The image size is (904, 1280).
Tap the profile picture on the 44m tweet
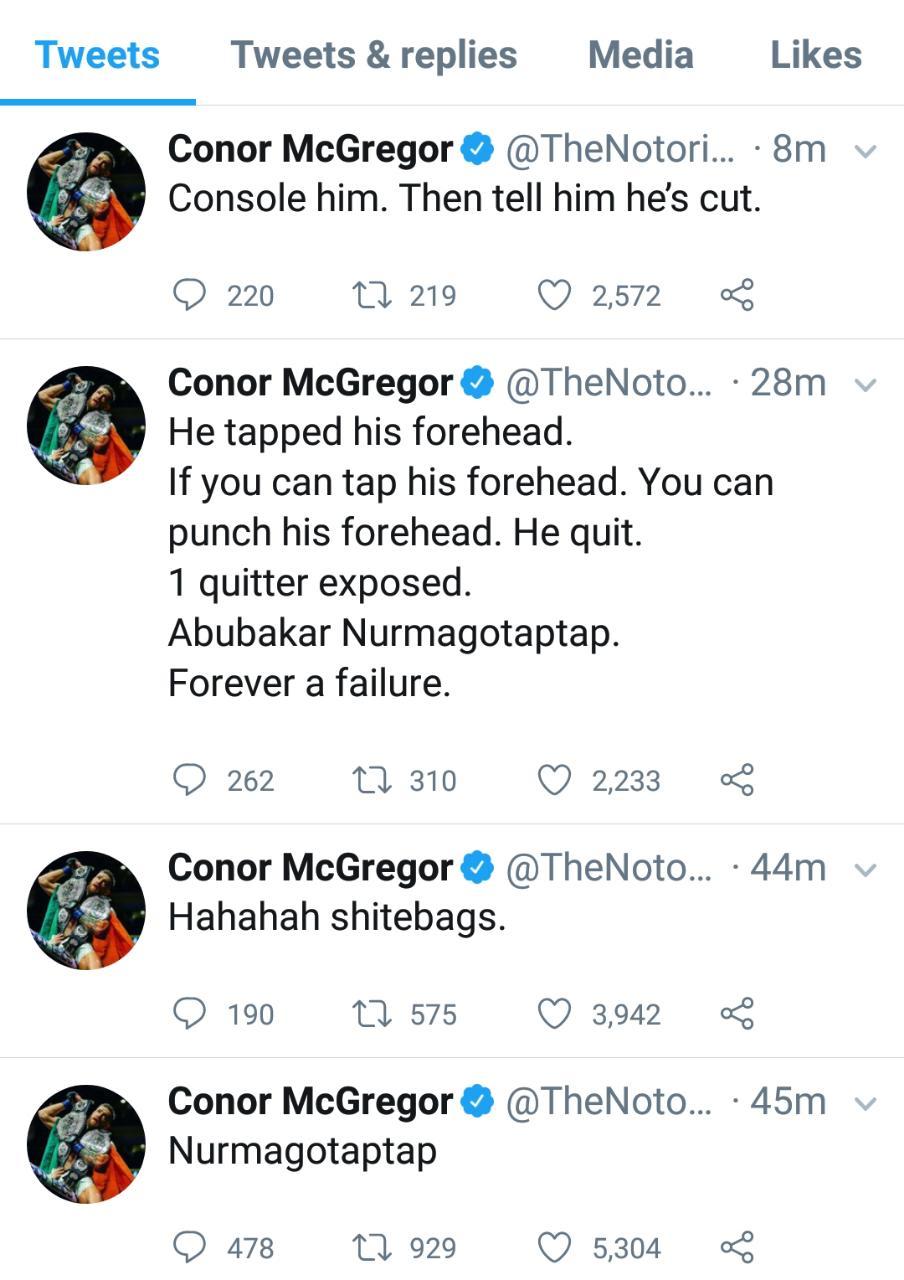click(86, 910)
